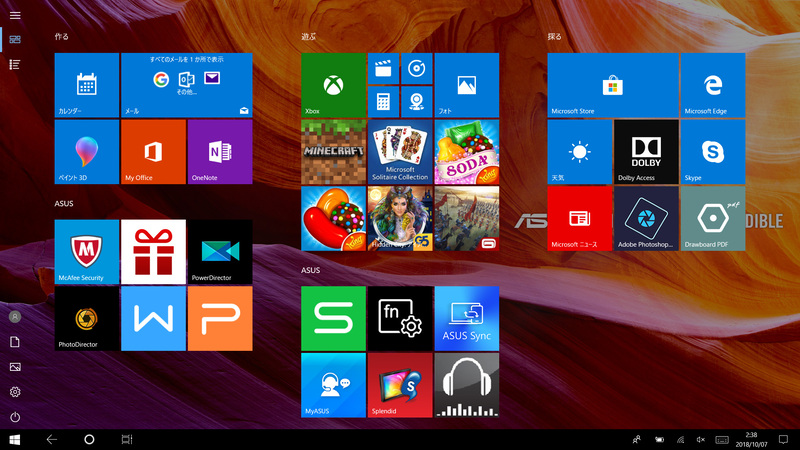This screenshot has width=800, height=450.
Task: Open the Calendar tile
Action: (x=87, y=85)
